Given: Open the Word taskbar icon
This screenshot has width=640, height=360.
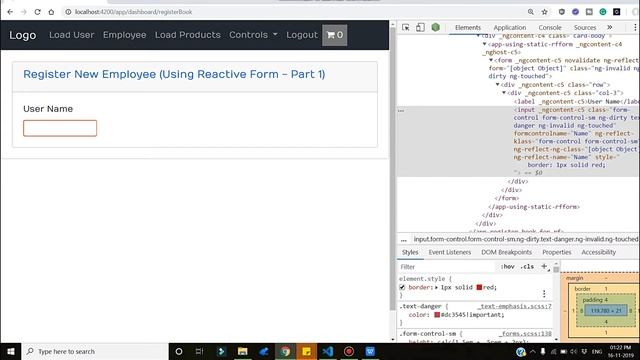Looking at the screenshot, I should [370, 351].
